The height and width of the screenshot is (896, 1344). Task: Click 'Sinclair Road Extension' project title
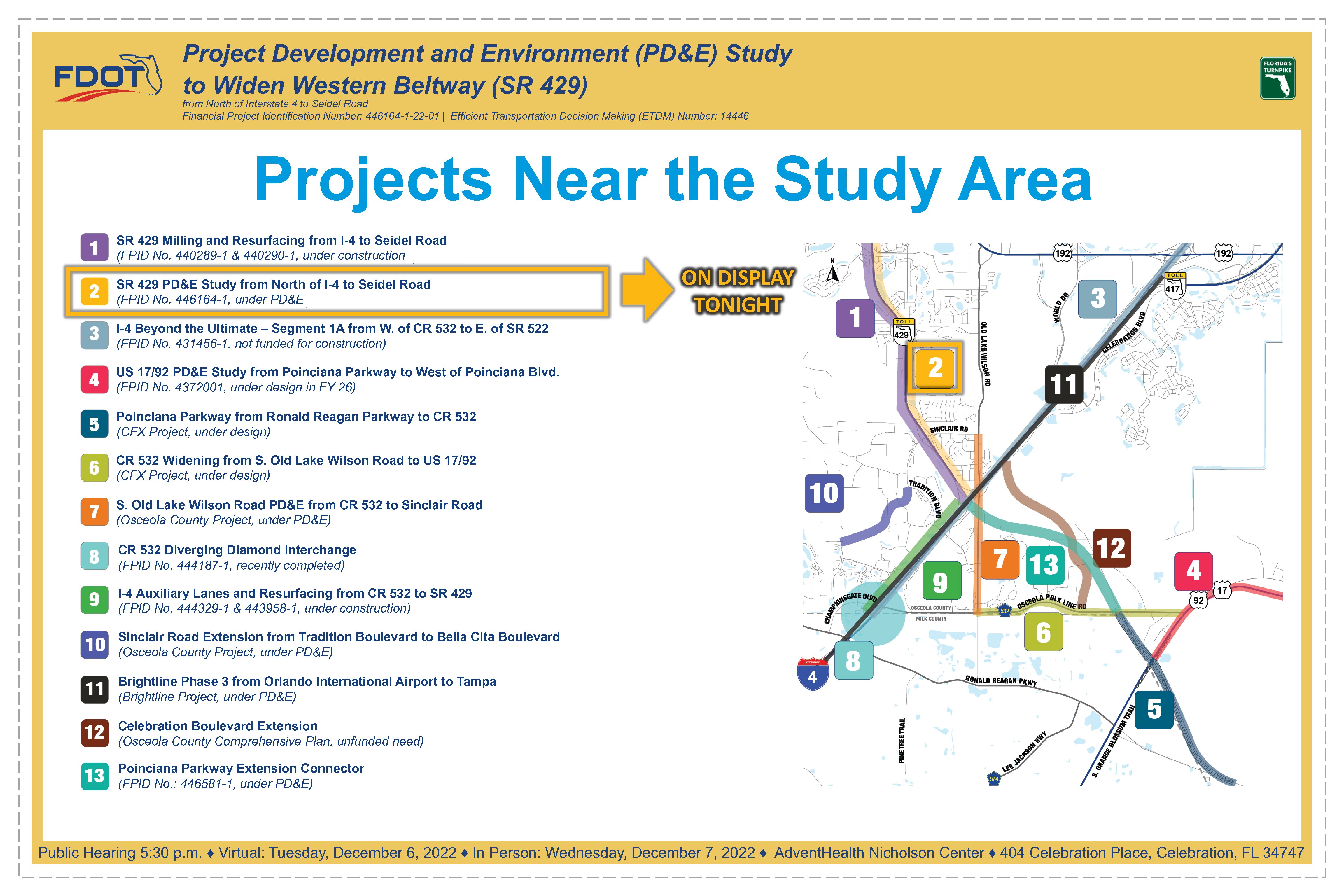coord(339,637)
